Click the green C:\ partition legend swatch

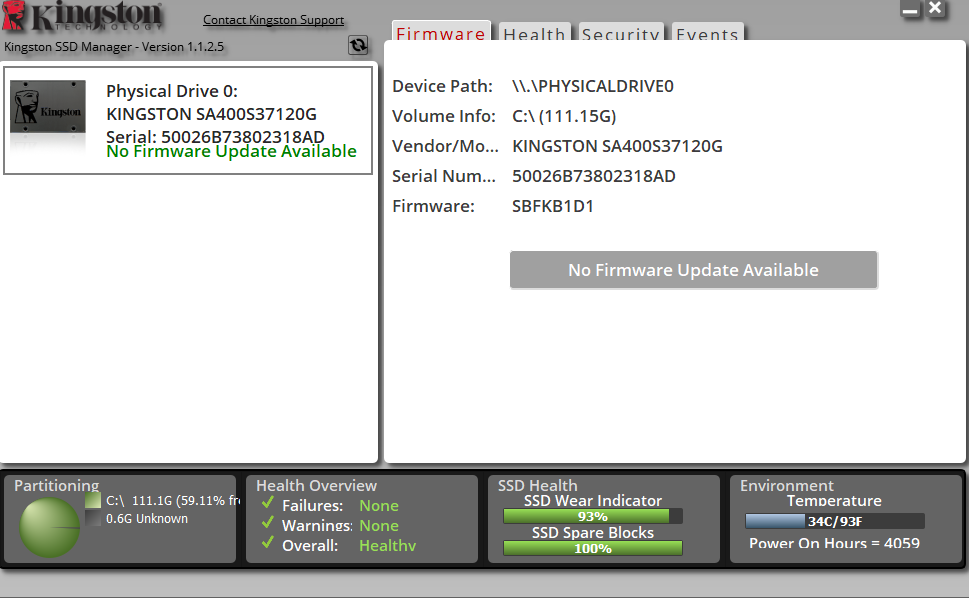(x=93, y=500)
